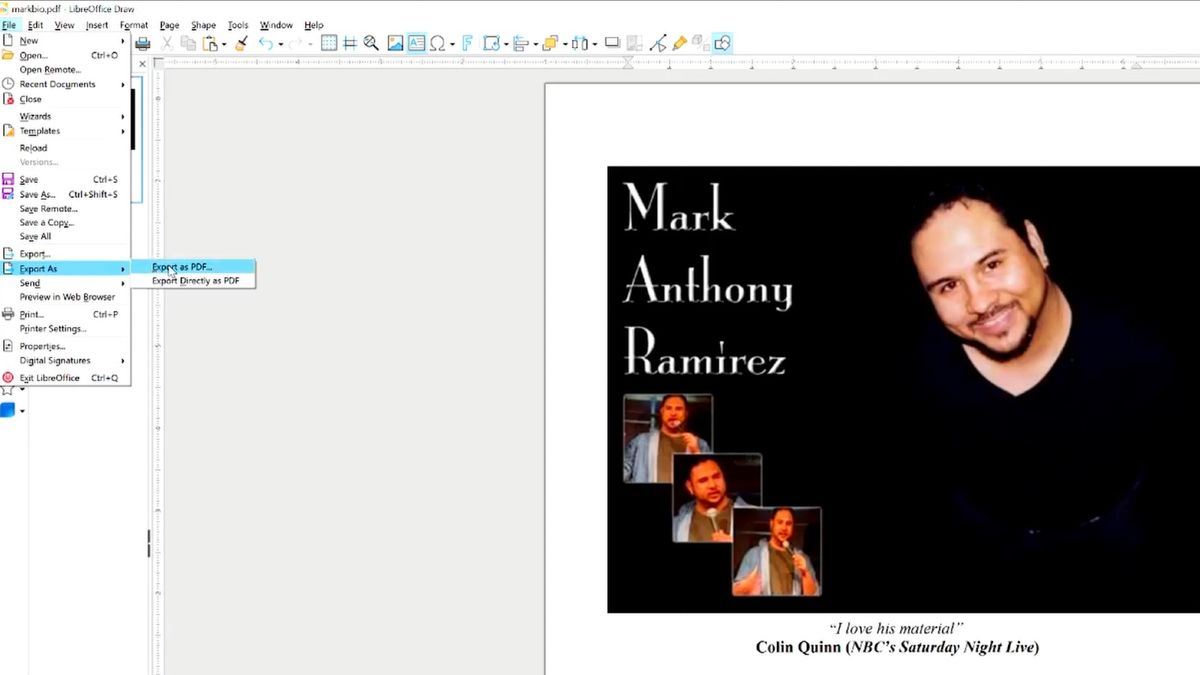Screen dimensions: 1200x675
Task: Open the Paste dropdown arrow
Action: 223,42
